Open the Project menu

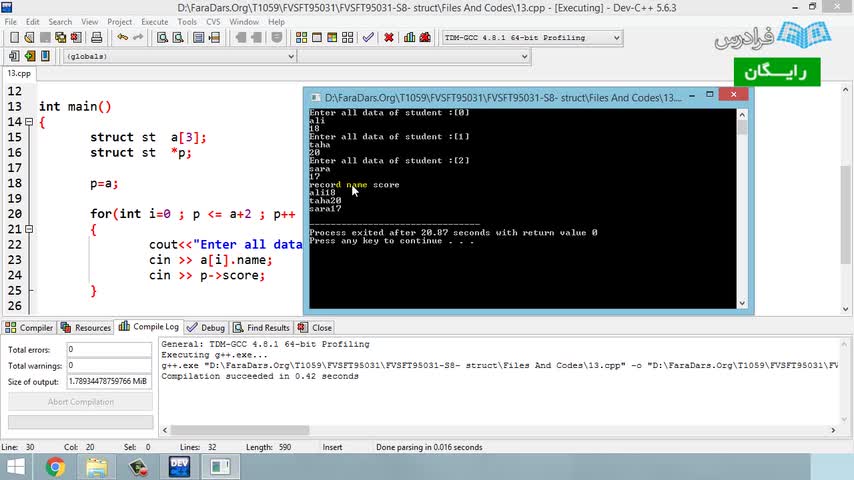pos(119,22)
